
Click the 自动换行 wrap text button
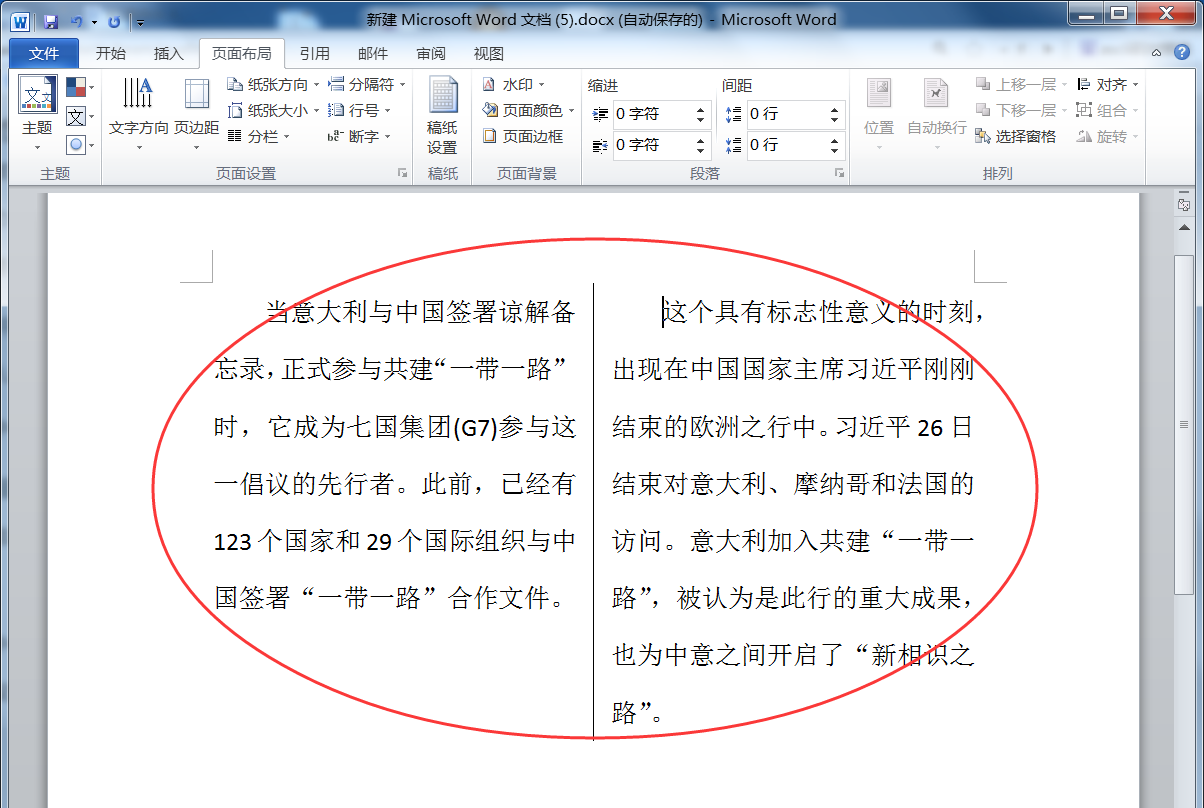tap(936, 114)
